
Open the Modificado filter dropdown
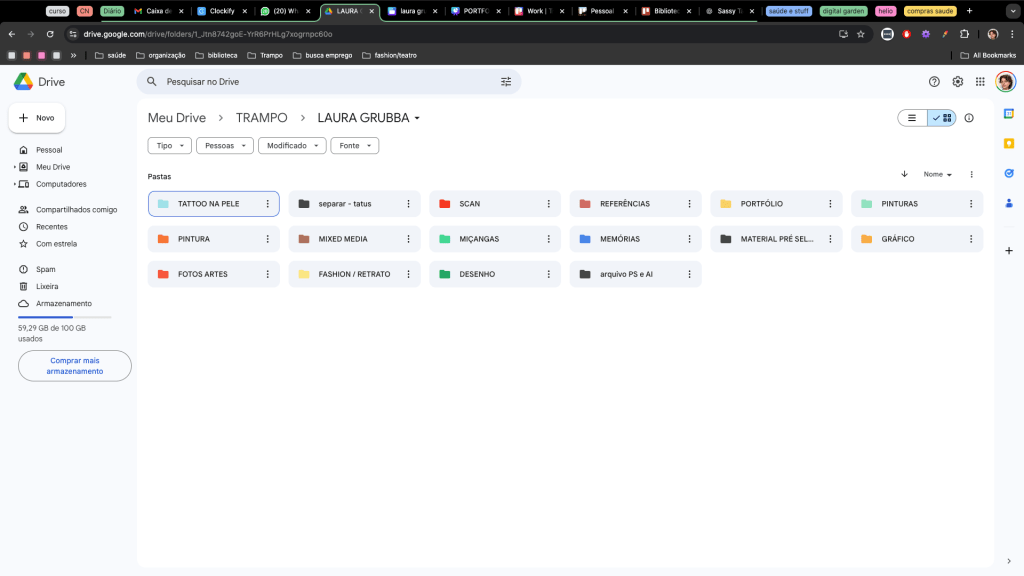point(292,146)
